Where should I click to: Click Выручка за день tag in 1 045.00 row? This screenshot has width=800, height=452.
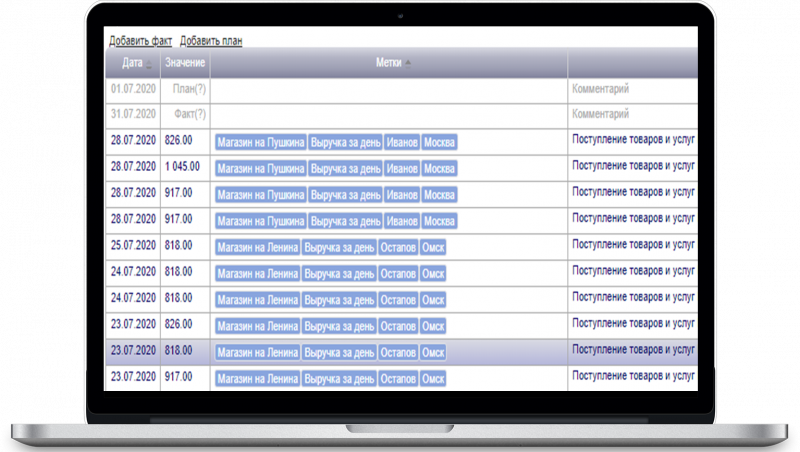(x=346, y=168)
